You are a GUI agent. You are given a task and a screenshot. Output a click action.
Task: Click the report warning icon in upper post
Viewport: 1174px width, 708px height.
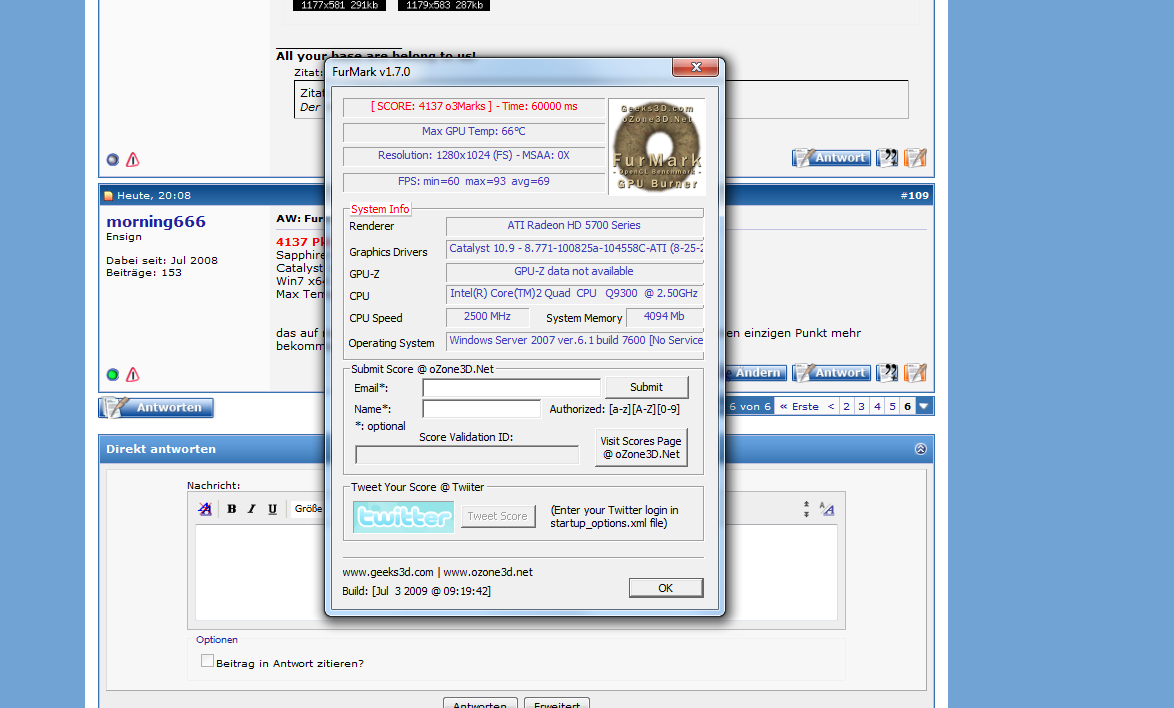pos(133,159)
